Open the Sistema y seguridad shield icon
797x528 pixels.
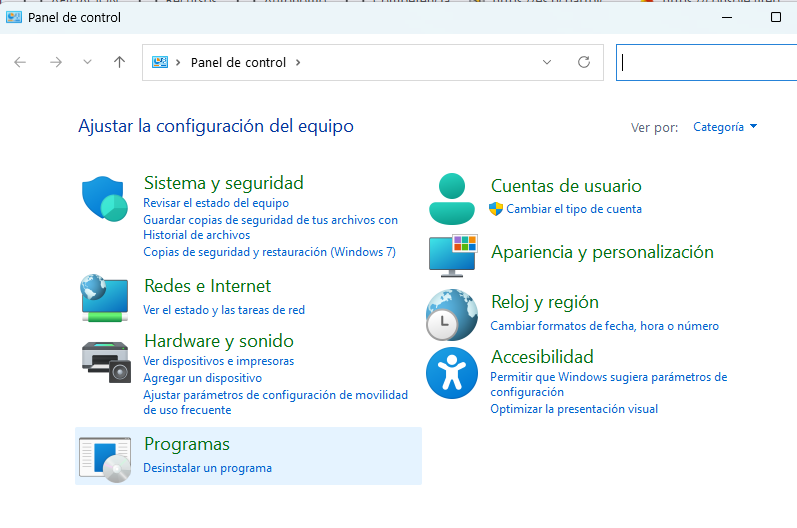click(105, 199)
